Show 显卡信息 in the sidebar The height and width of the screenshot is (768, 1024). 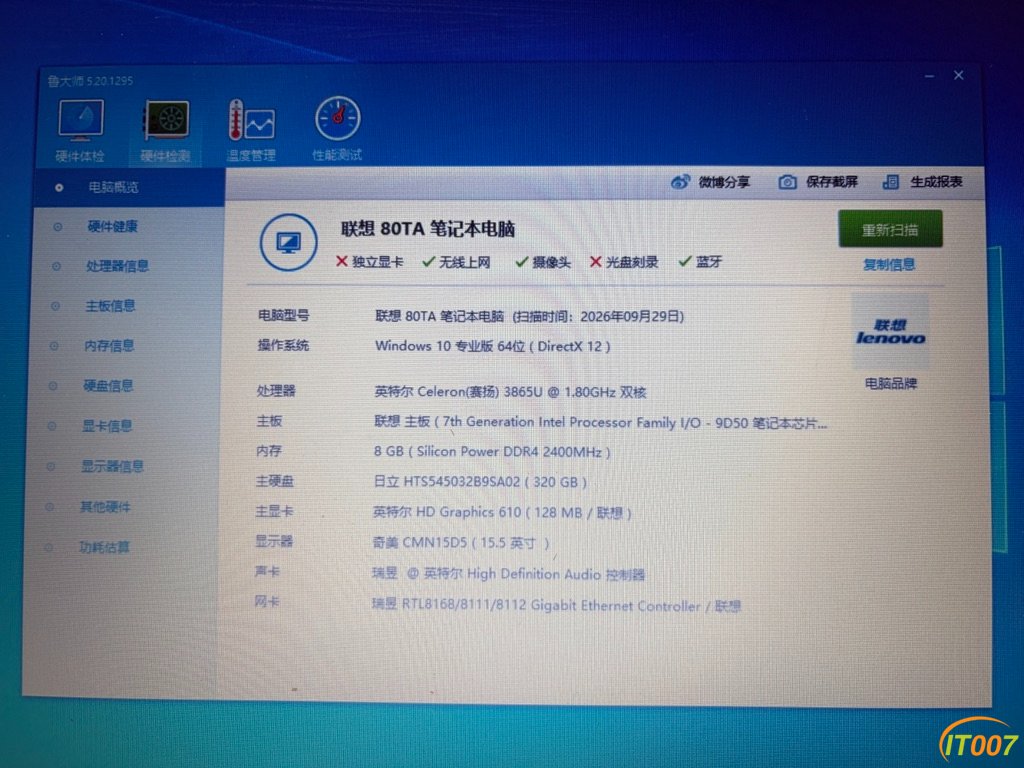pyautogui.click(x=107, y=426)
